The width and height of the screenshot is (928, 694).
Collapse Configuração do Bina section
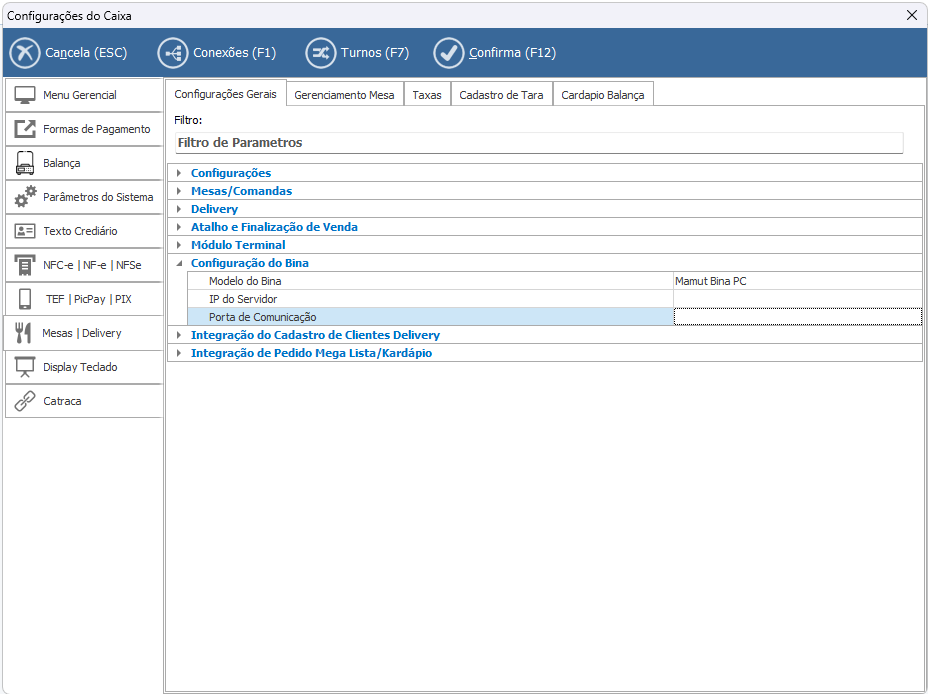point(179,263)
